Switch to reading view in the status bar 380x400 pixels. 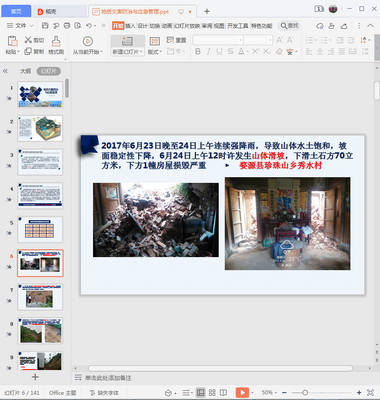224,393
